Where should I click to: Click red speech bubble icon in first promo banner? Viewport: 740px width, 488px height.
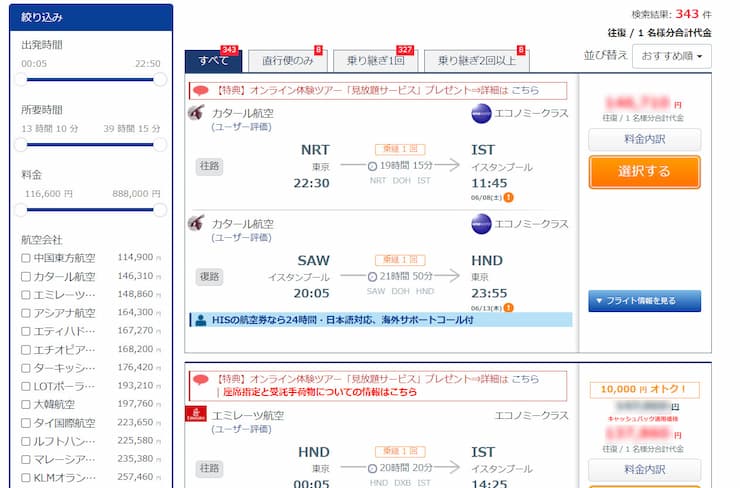(201, 90)
